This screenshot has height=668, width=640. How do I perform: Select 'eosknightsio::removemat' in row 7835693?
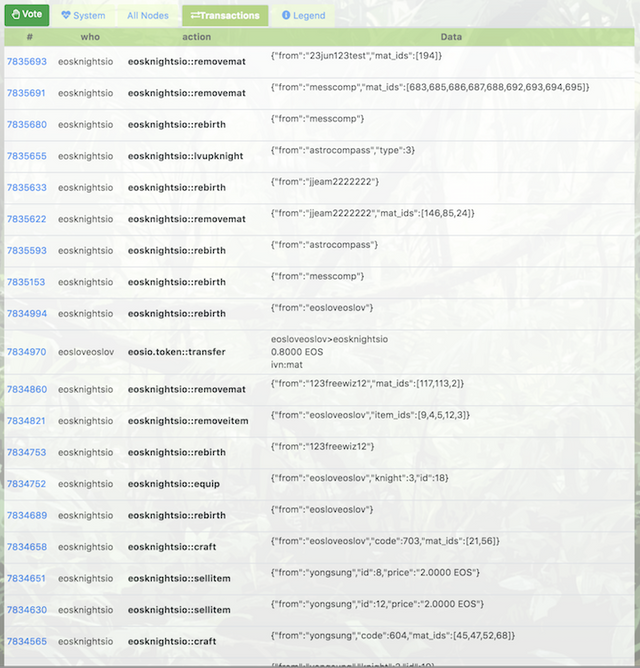point(187,61)
